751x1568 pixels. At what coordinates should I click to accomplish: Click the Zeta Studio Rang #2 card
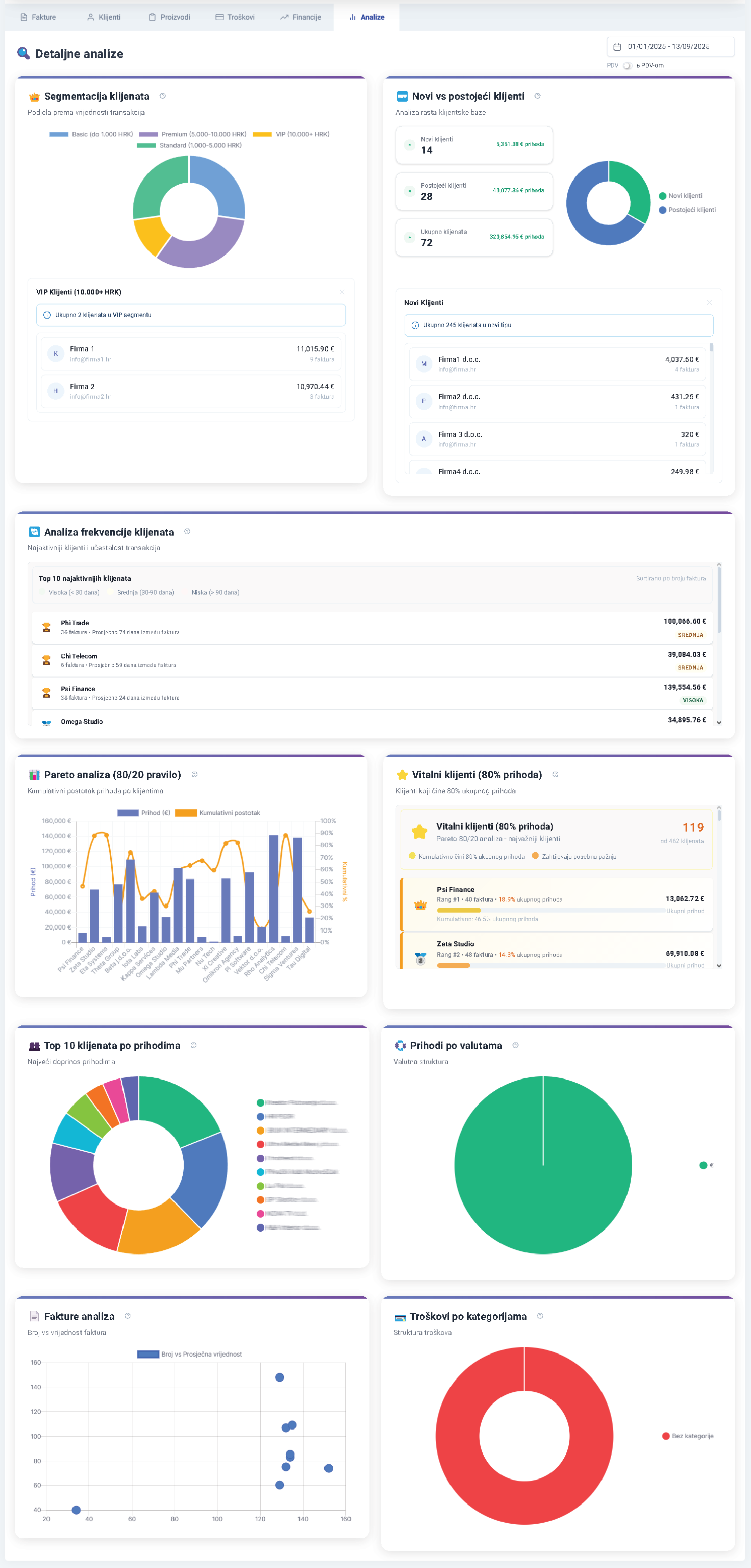pos(556,951)
